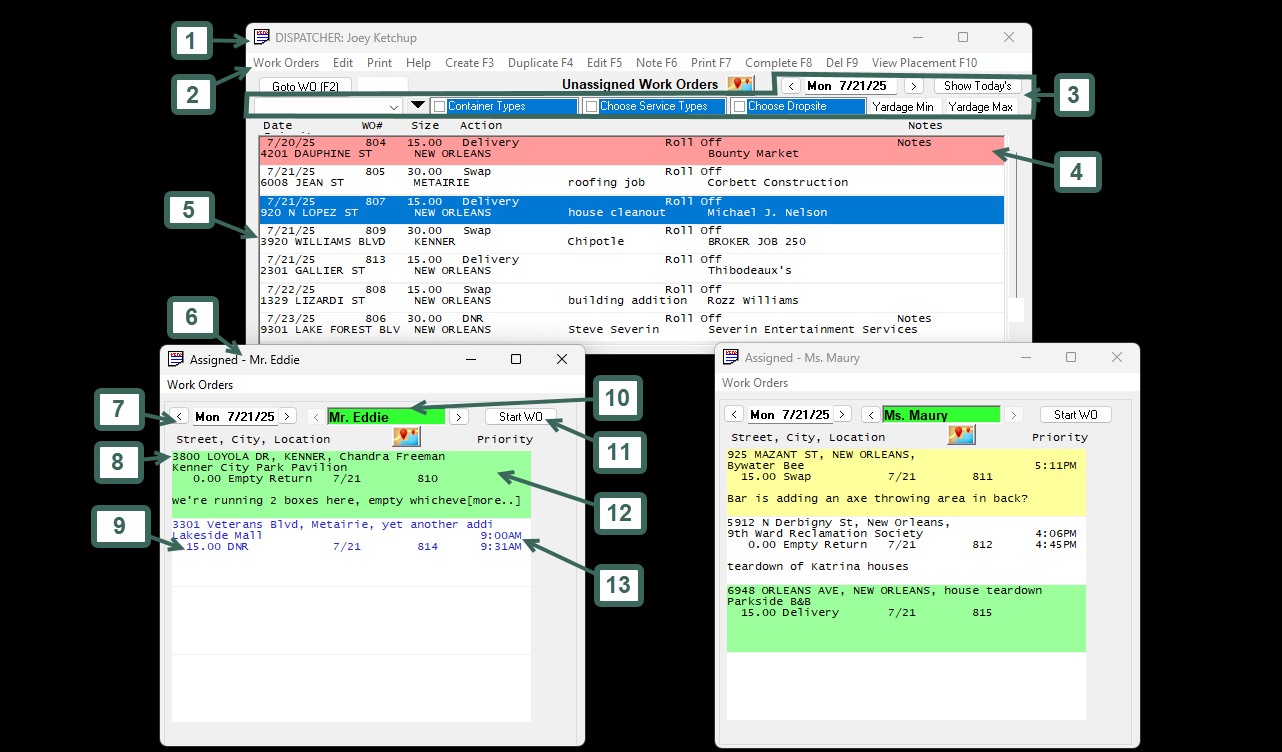The image size is (1282, 752).
Task: Enable the Container Types checkbox
Action: [x=439, y=106]
